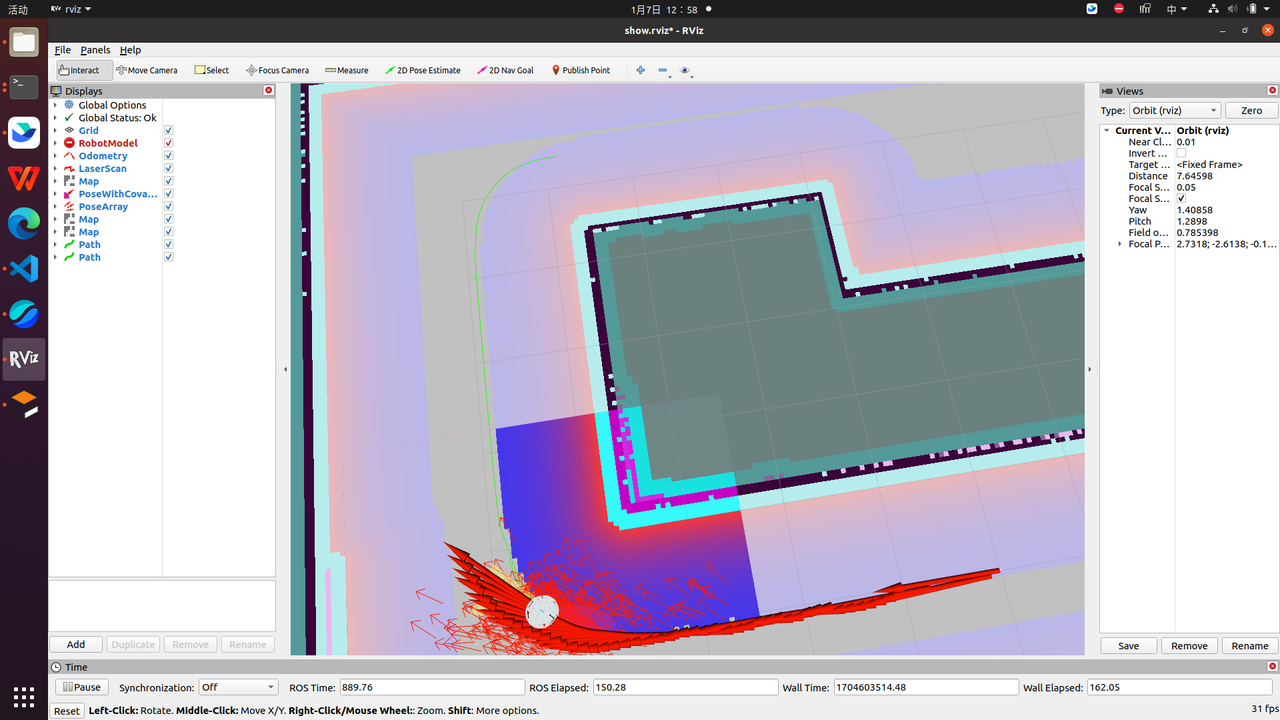Click Remove in the Views panel
This screenshot has height=720, width=1280.
(1189, 646)
